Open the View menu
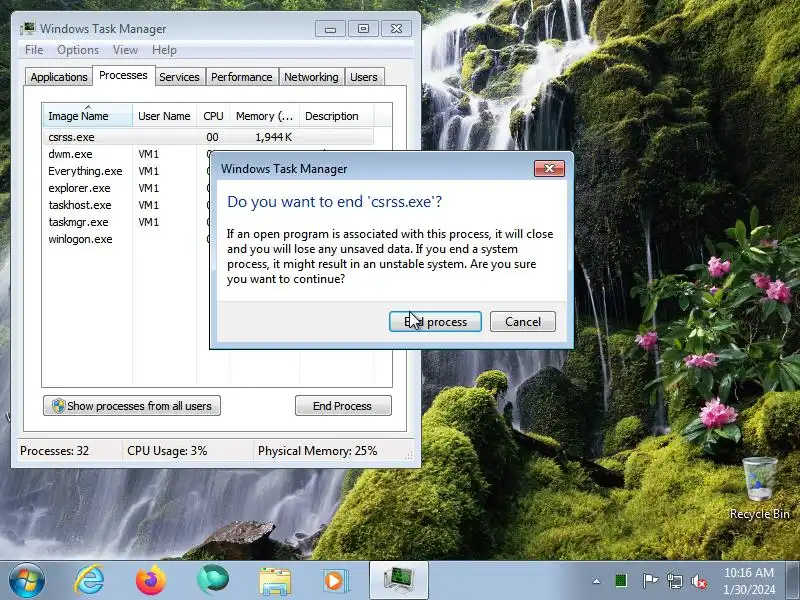 click(x=125, y=50)
